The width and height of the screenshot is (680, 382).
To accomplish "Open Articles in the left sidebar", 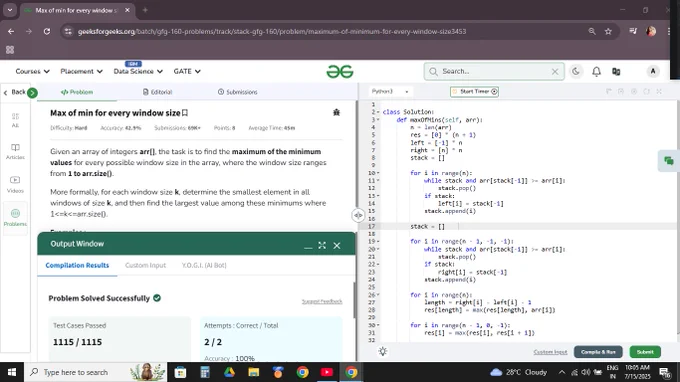I will click(x=15, y=152).
